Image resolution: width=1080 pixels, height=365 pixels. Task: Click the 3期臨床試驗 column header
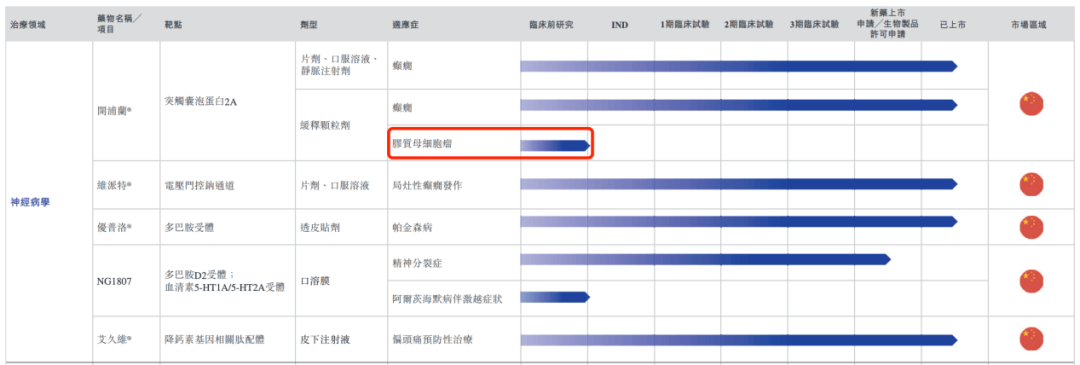815,25
